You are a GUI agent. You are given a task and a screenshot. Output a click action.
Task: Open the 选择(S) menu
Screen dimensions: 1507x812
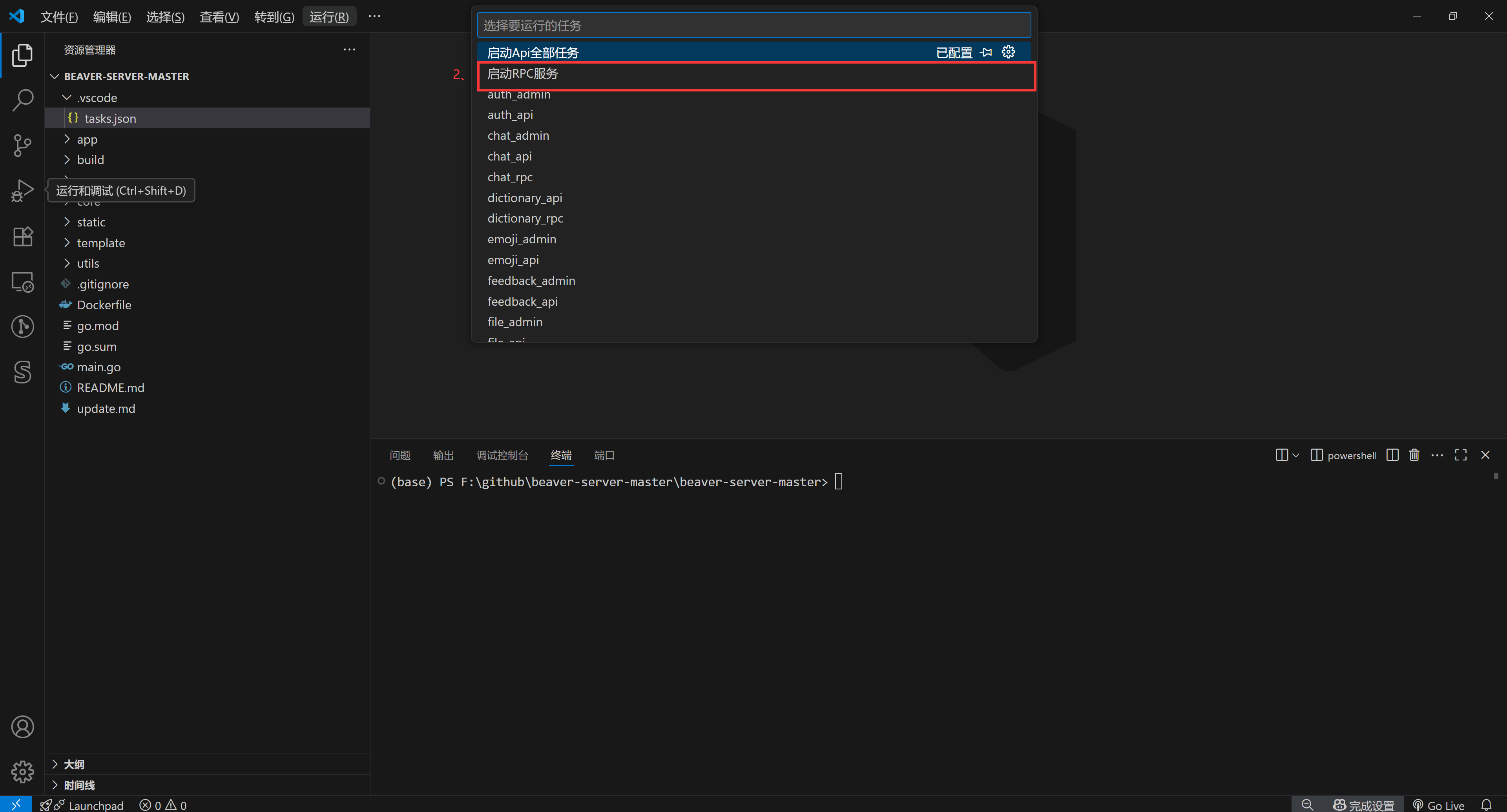click(165, 16)
